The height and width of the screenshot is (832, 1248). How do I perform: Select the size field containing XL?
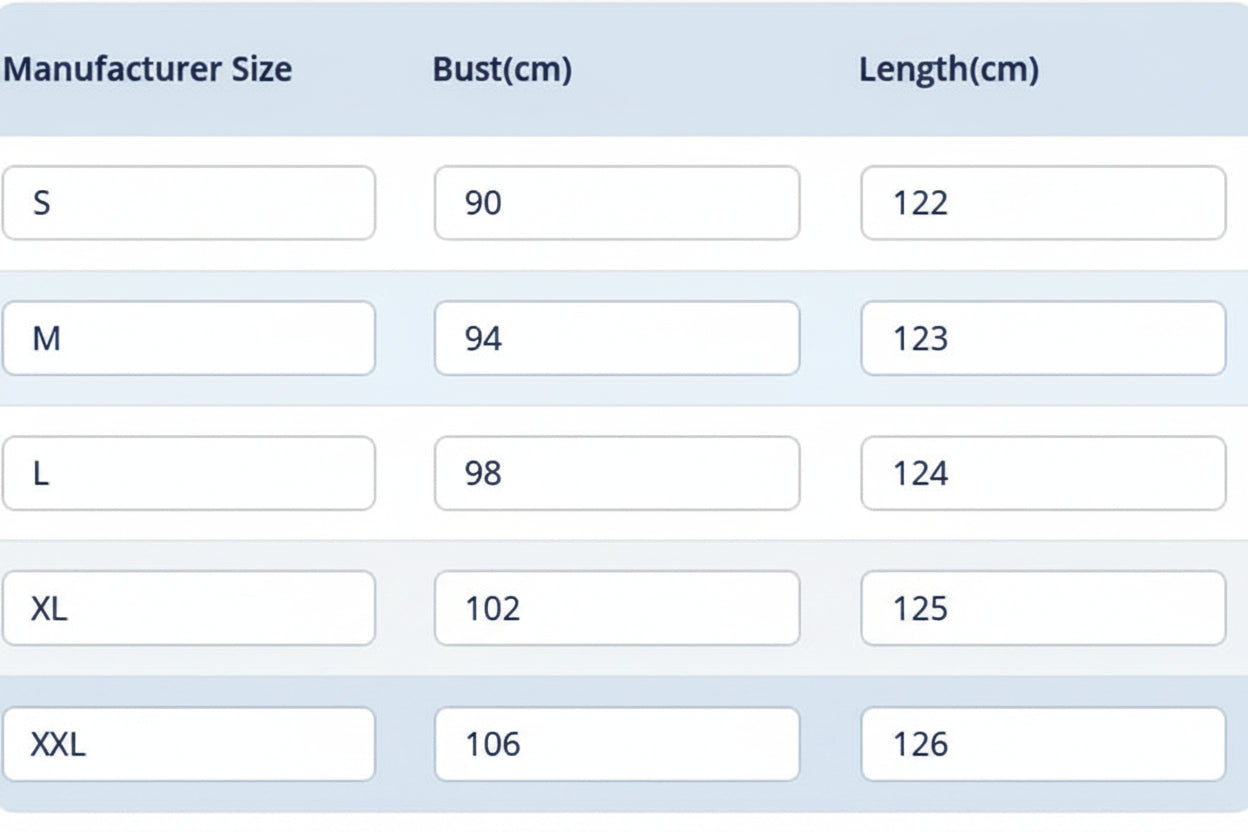189,608
